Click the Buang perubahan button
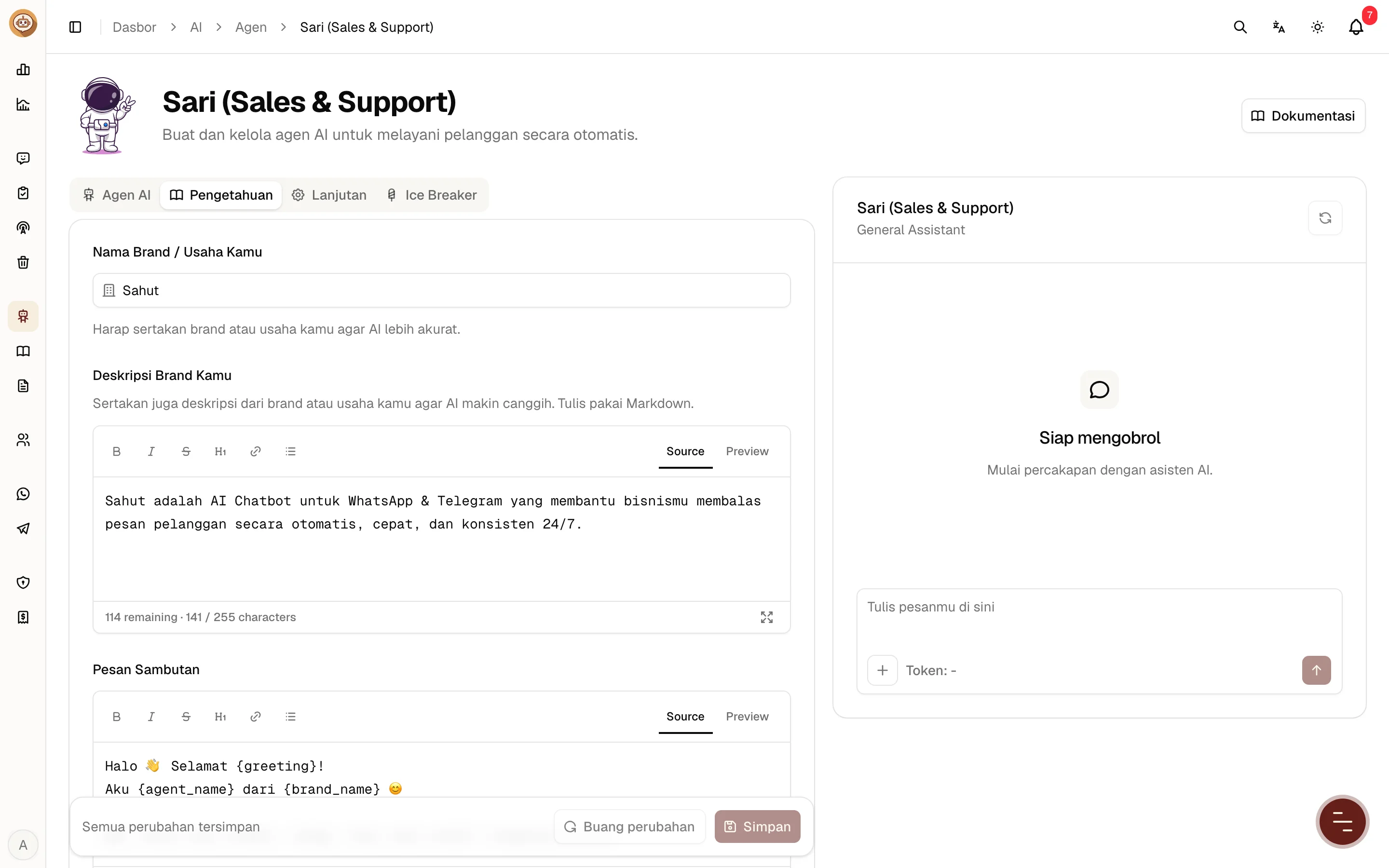Screen dimensions: 1389x868 pos(630,827)
